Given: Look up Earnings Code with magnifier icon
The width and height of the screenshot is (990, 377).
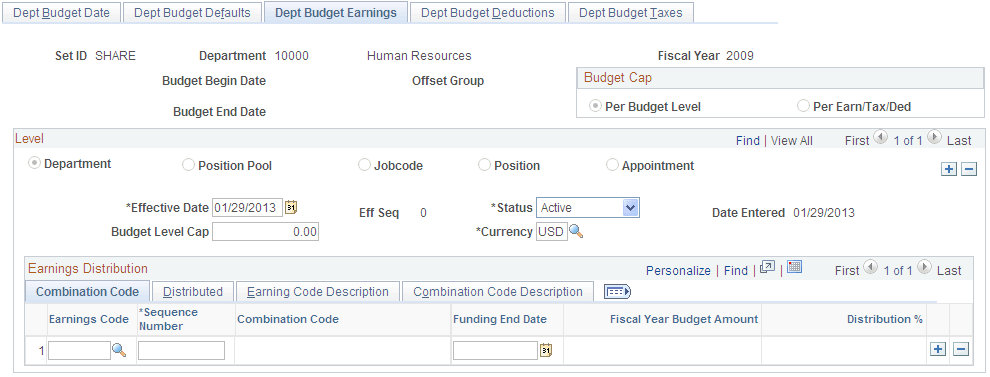Looking at the screenshot, I should (119, 350).
